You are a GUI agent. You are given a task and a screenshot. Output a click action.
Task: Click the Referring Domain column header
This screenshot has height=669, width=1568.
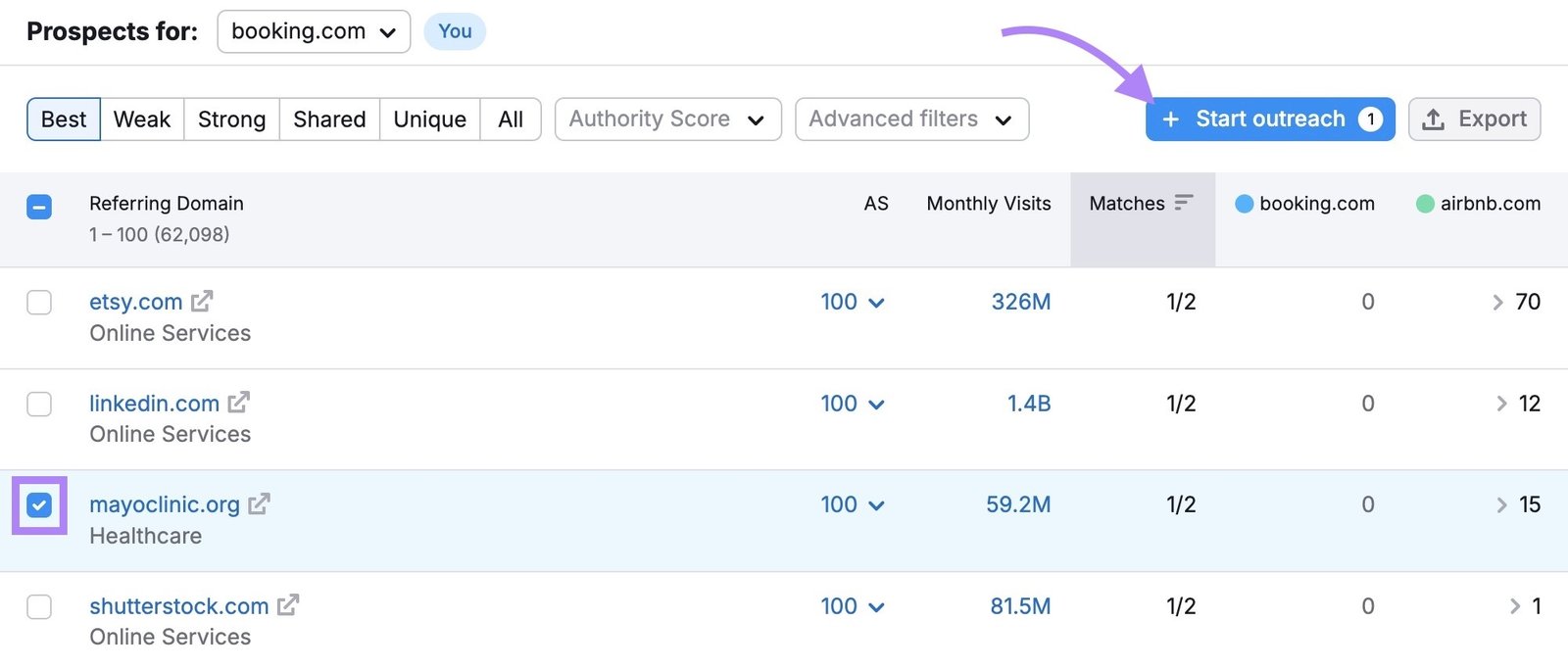tap(167, 203)
